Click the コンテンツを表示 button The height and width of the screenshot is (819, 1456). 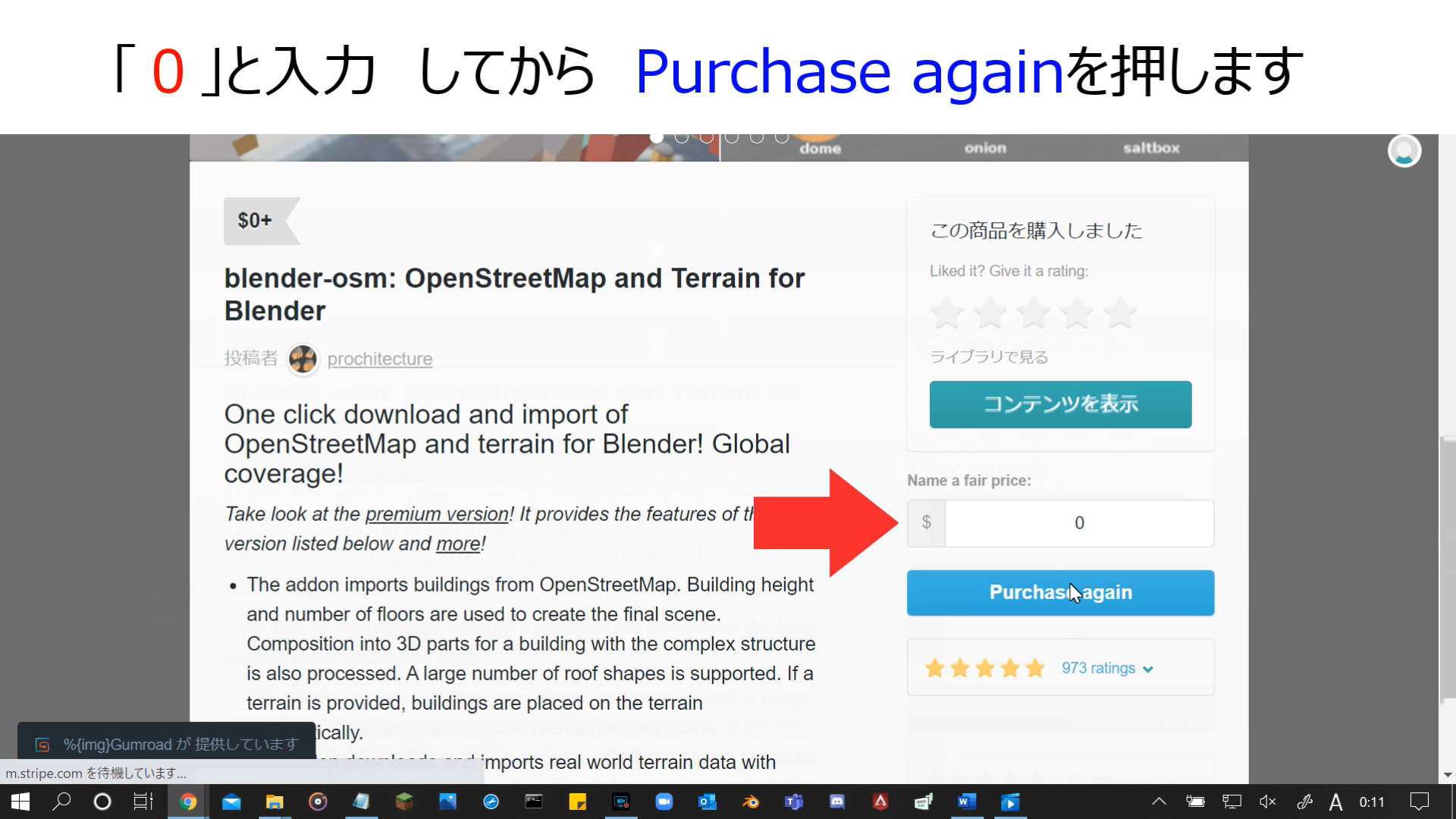pyautogui.click(x=1060, y=404)
